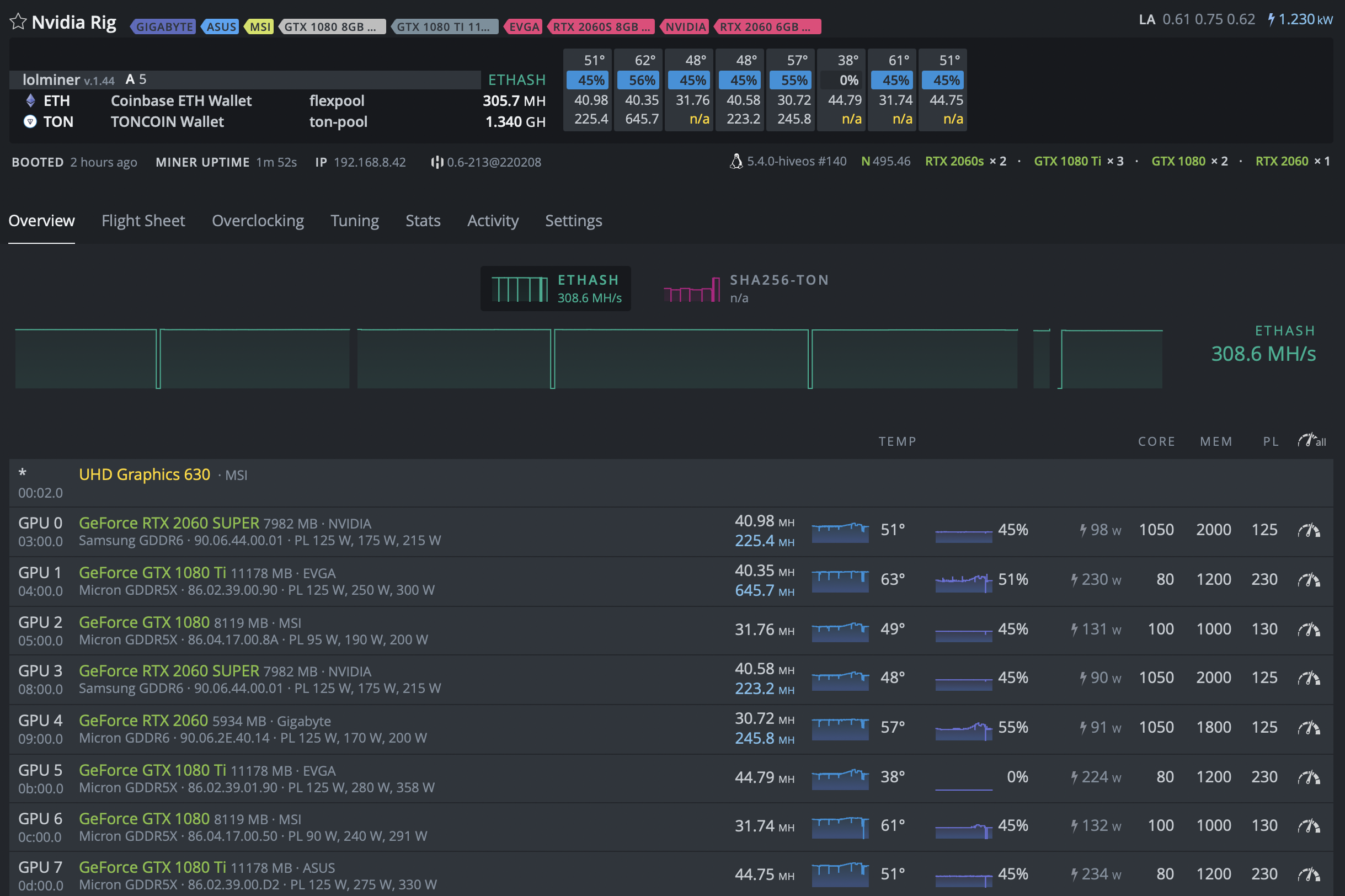Open overclock tuning icon for GPU 6
Screen dimensions: 1345x896
(1309, 826)
